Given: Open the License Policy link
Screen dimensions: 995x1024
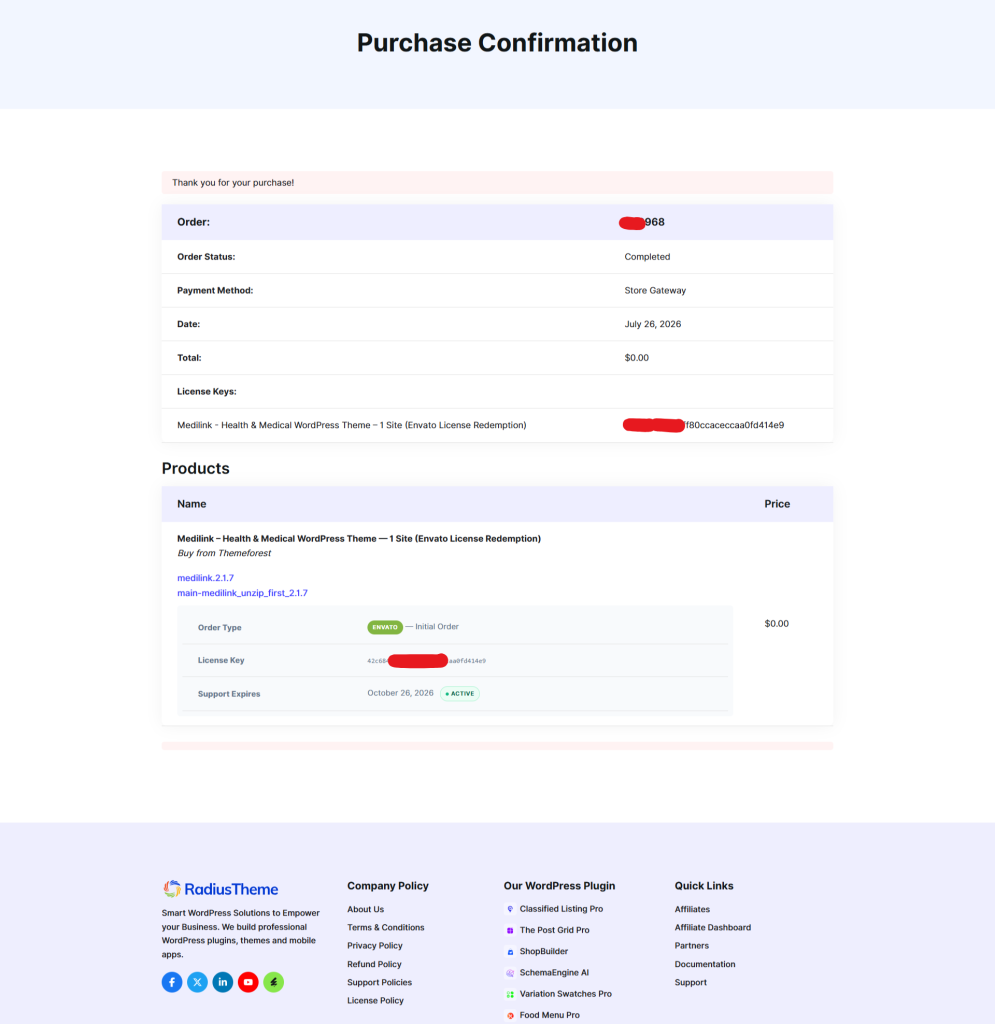Looking at the screenshot, I should tap(375, 1000).
